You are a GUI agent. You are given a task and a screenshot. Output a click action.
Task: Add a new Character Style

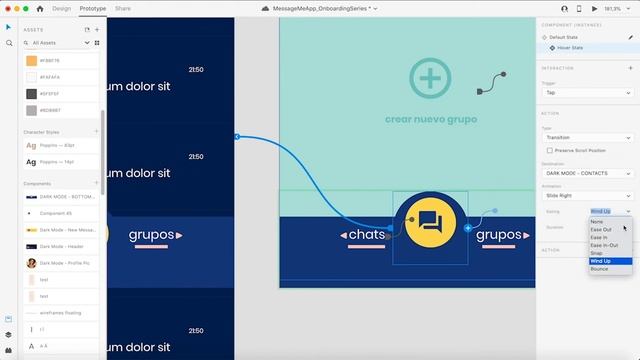[x=97, y=132]
